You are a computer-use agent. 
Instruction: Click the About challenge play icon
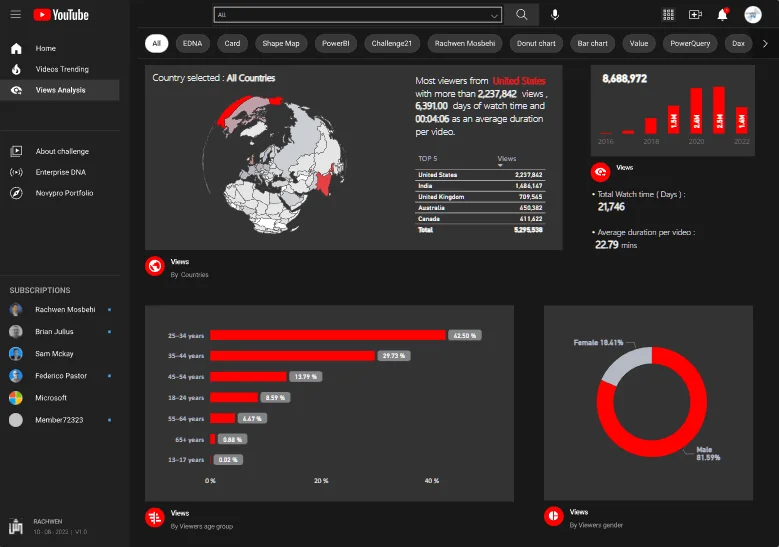(x=16, y=151)
